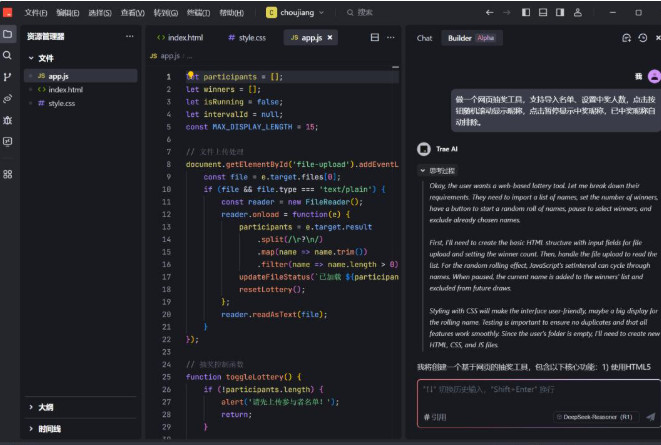Image resolution: width=661 pixels, height=445 pixels.
Task: Open the 查看(V) menu
Action: tap(132, 13)
